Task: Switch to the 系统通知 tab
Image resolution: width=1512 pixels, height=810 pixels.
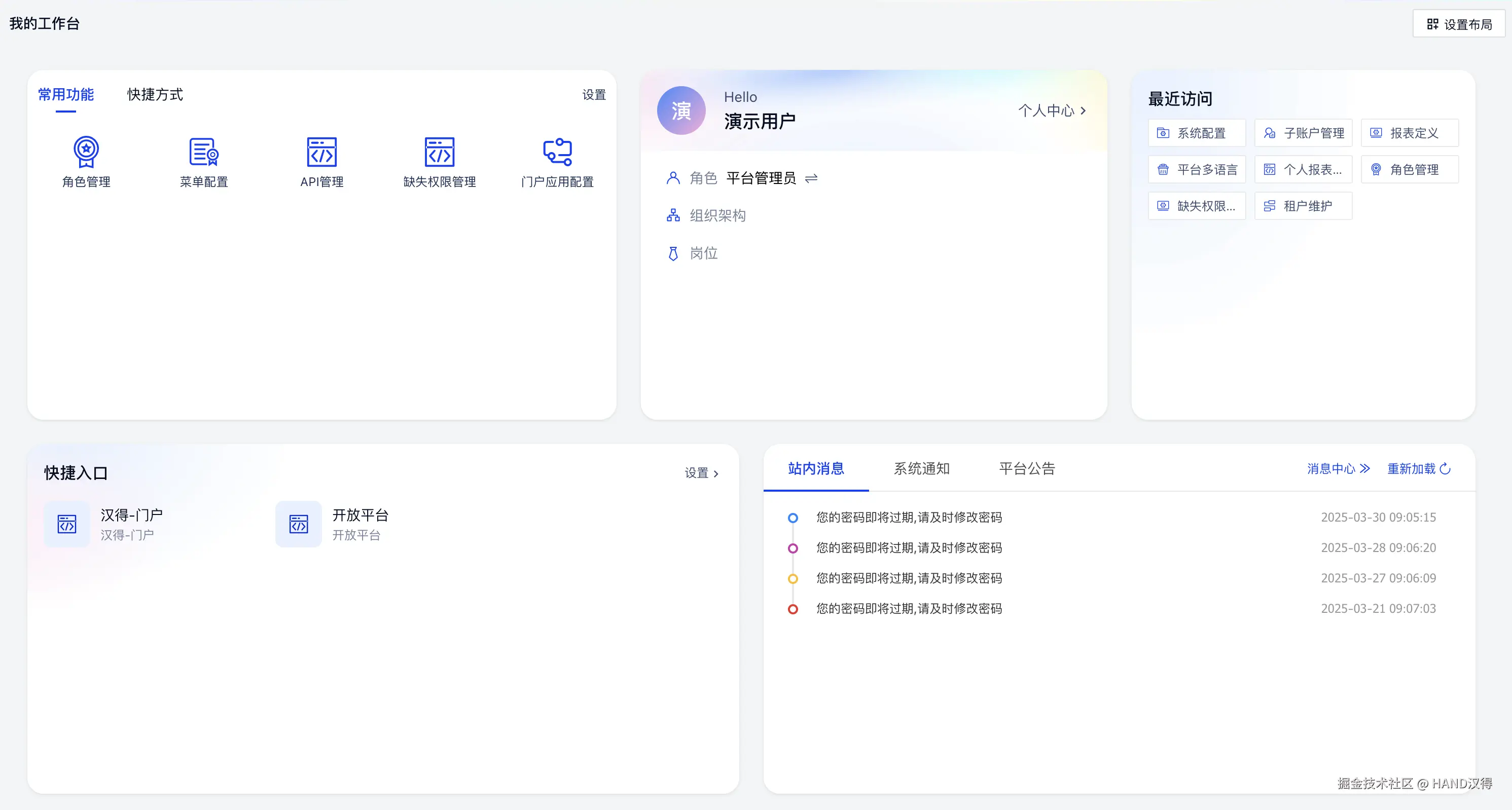Action: [921, 468]
